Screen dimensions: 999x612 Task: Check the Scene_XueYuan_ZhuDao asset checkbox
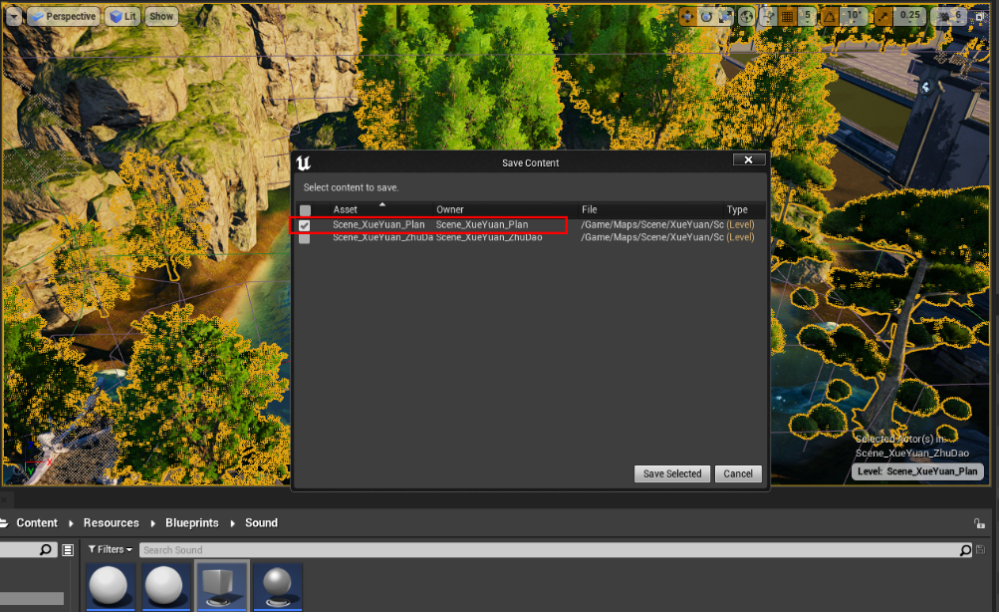pos(305,238)
